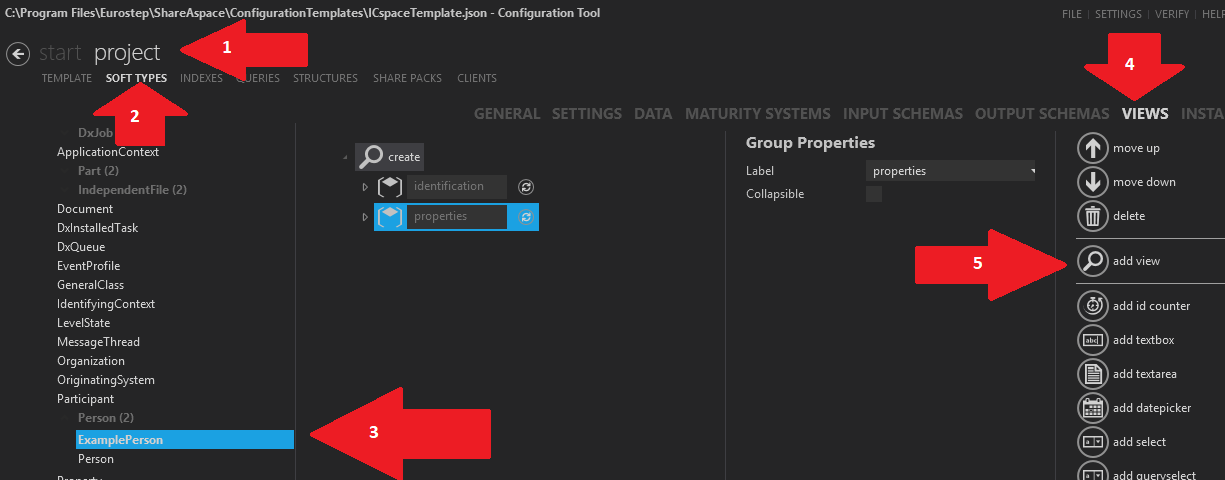Viewport: 1225px width, 480px height.
Task: Click the create view magnifier icon
Action: 371,157
